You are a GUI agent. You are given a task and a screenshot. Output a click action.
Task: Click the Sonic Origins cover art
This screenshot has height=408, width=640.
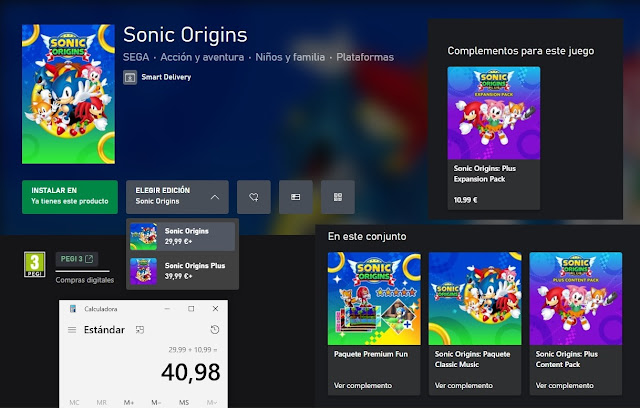(x=68, y=94)
